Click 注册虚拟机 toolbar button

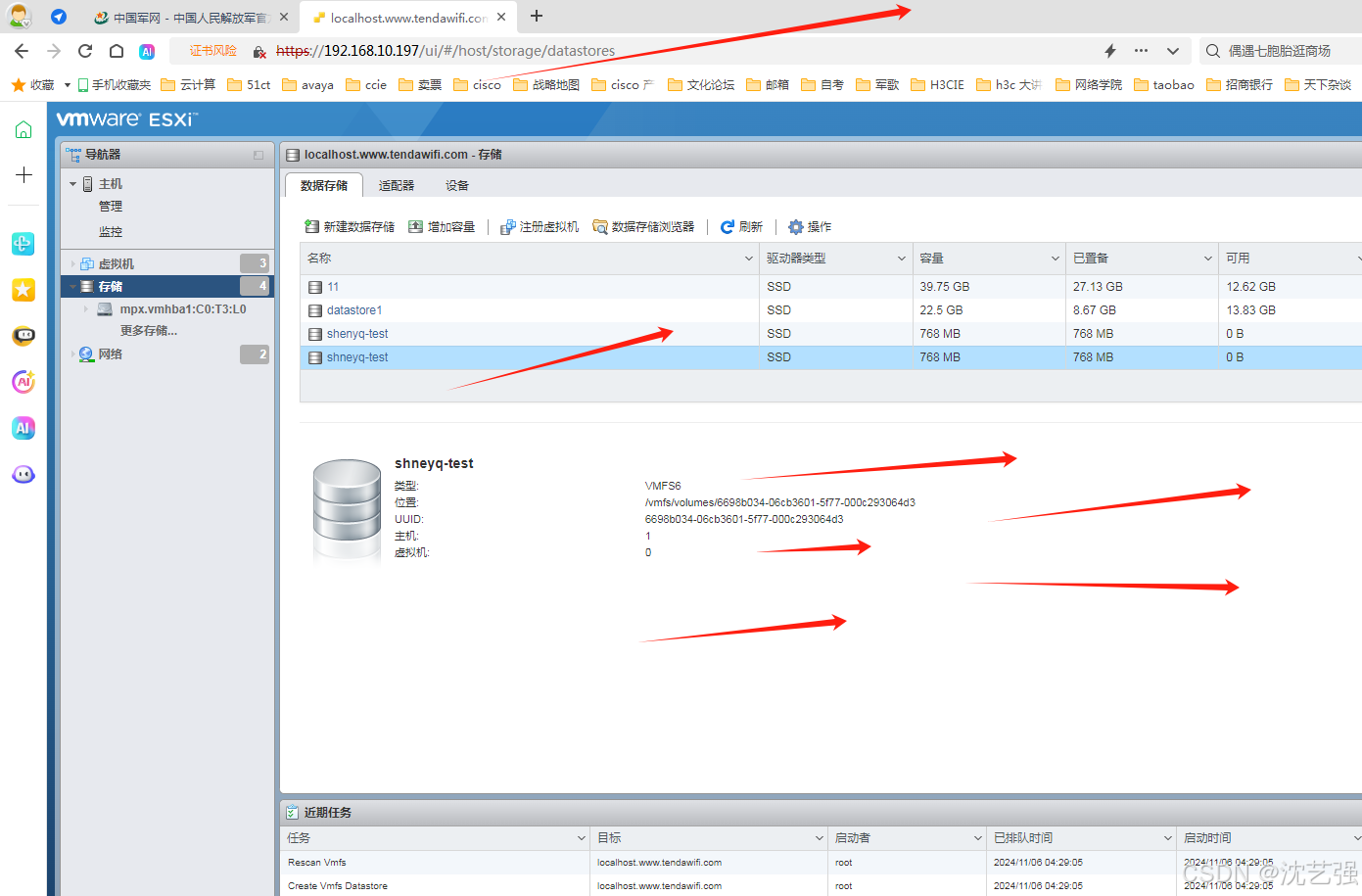coord(540,227)
